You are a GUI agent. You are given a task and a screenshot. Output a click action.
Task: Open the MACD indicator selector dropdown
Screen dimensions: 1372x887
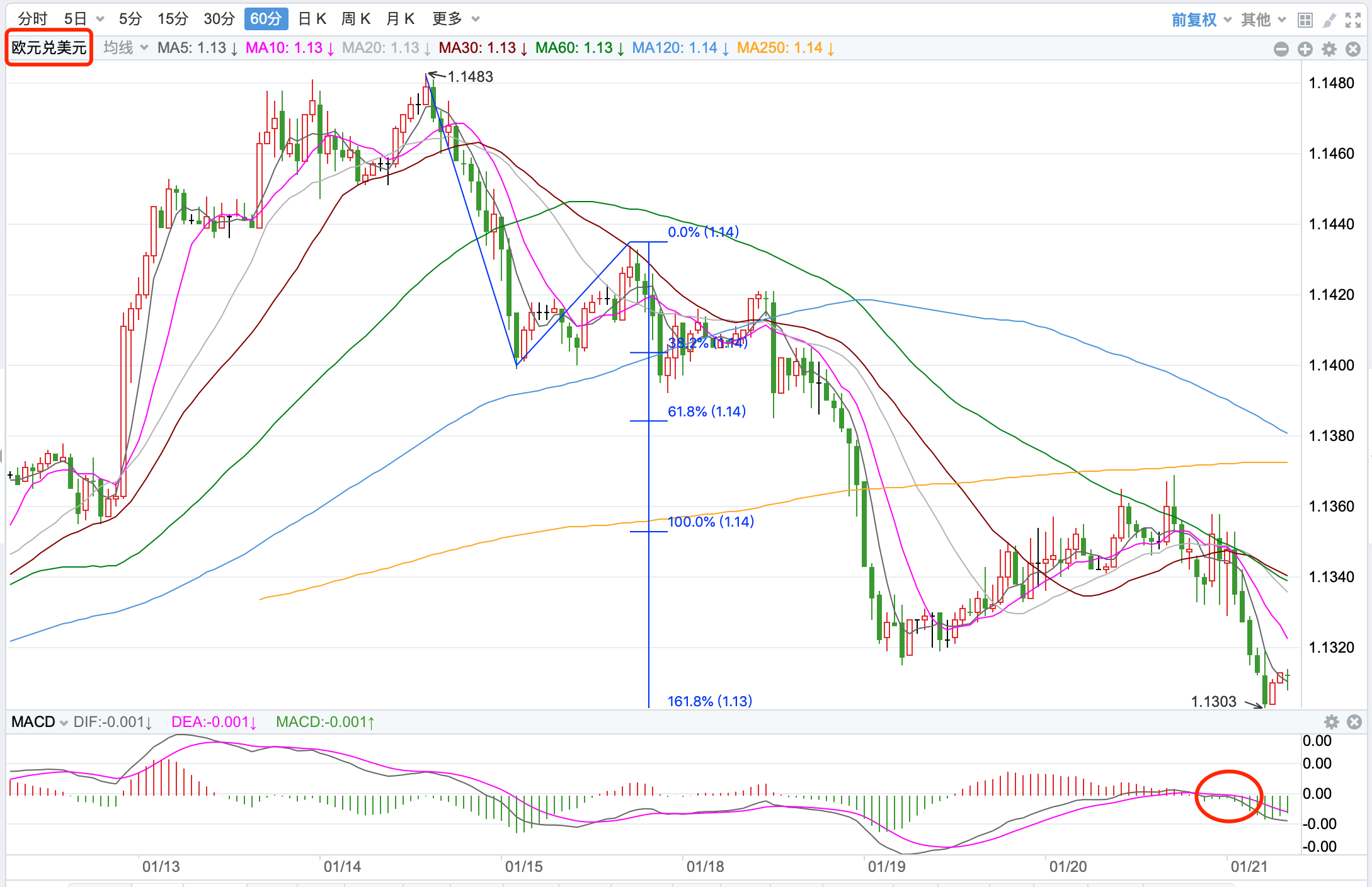click(x=39, y=722)
